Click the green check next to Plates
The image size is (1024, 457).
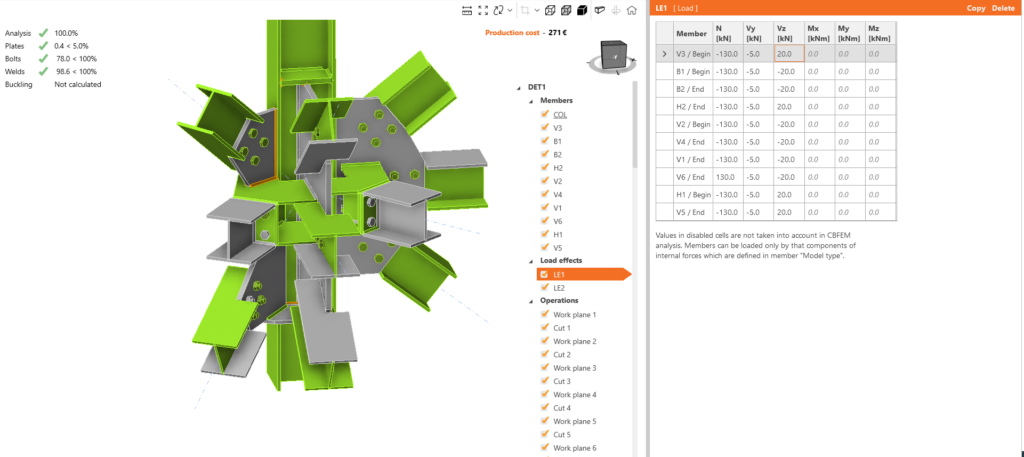43,46
